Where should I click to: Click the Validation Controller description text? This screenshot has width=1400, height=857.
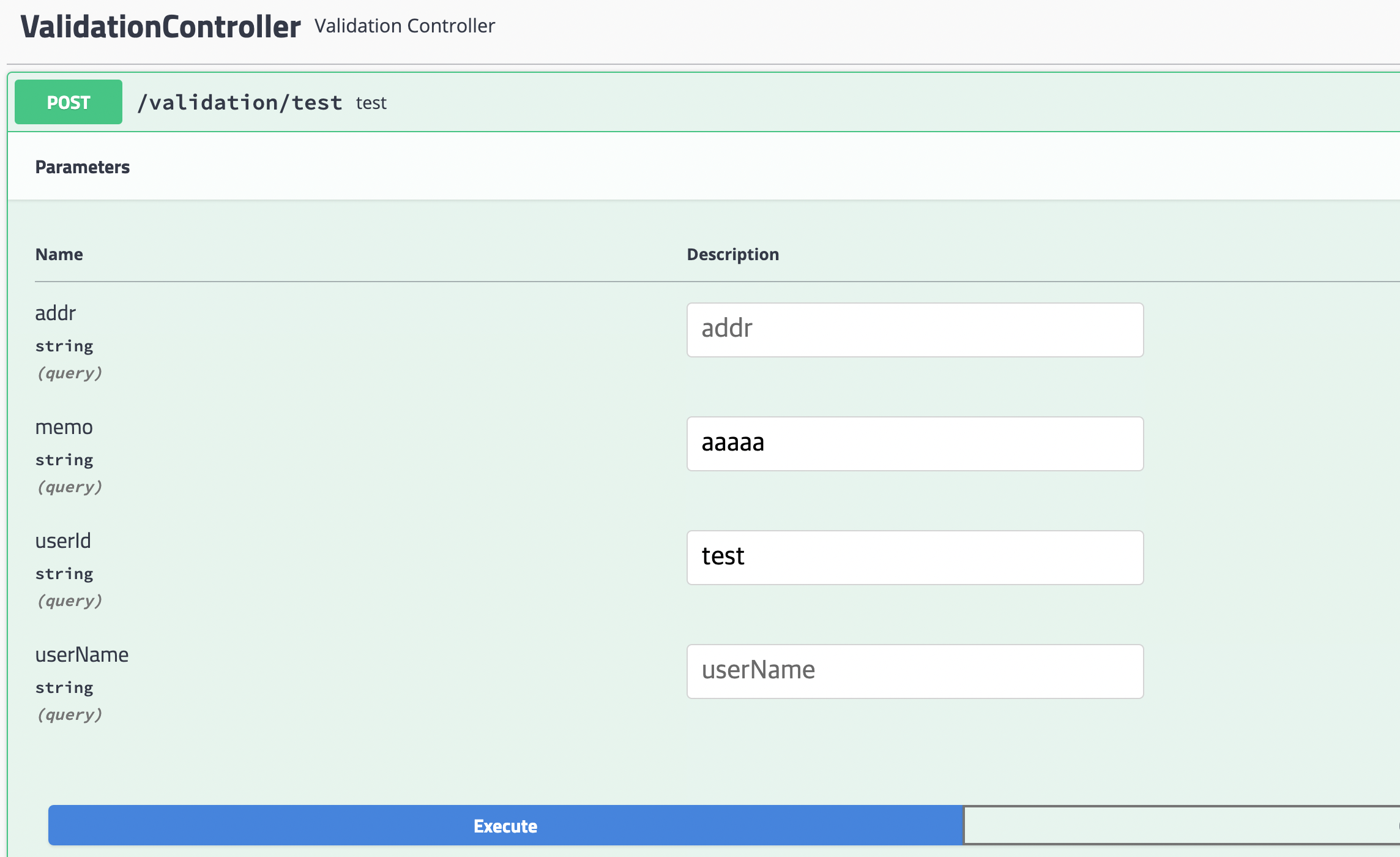[404, 26]
